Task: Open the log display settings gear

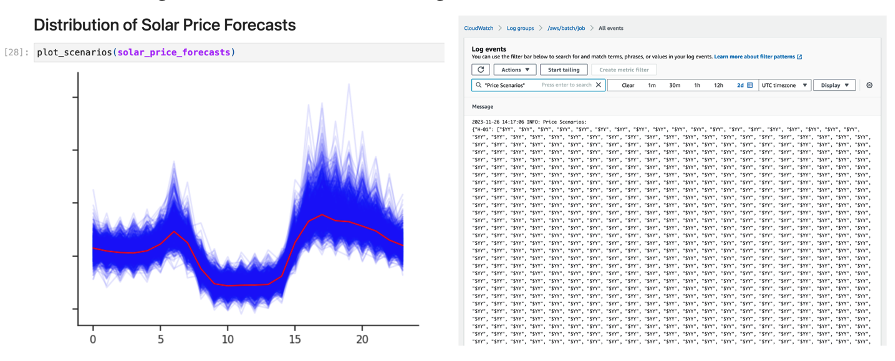Action: (869, 85)
